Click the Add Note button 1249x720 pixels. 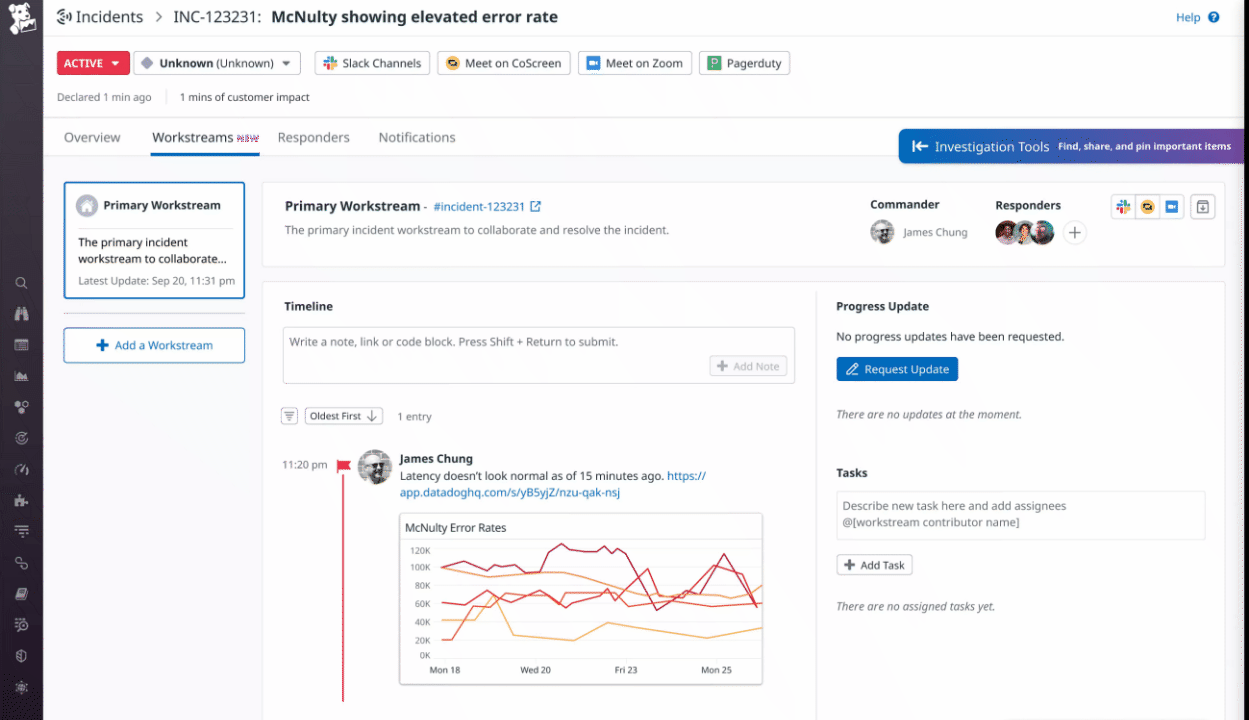pos(748,366)
